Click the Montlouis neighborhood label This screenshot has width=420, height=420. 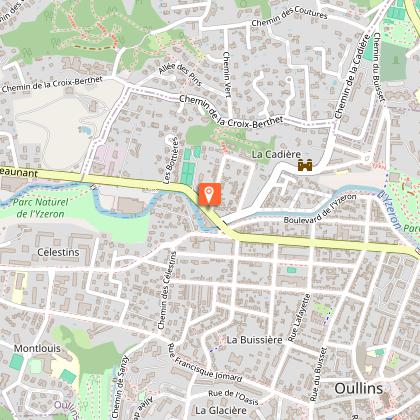[x=37, y=349]
